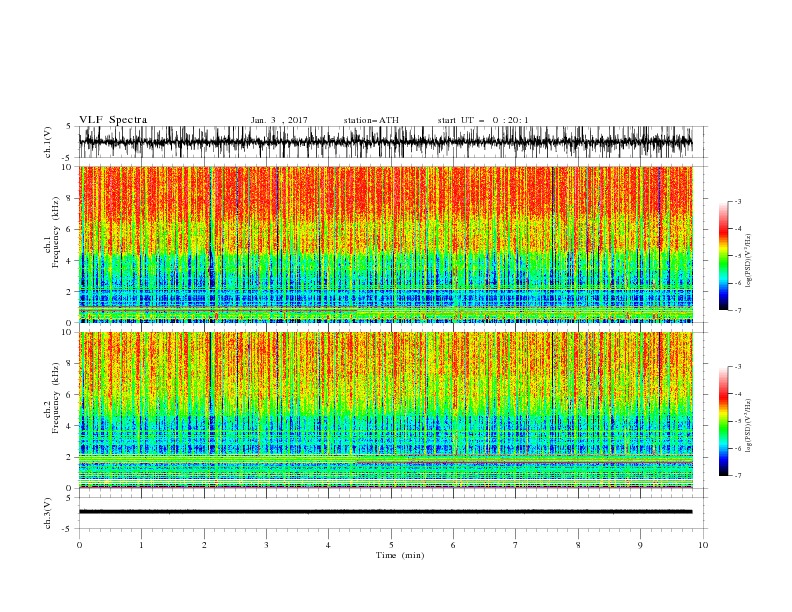Click time-axis tick label "9"
The image size is (792, 612).
pyautogui.click(x=640, y=545)
